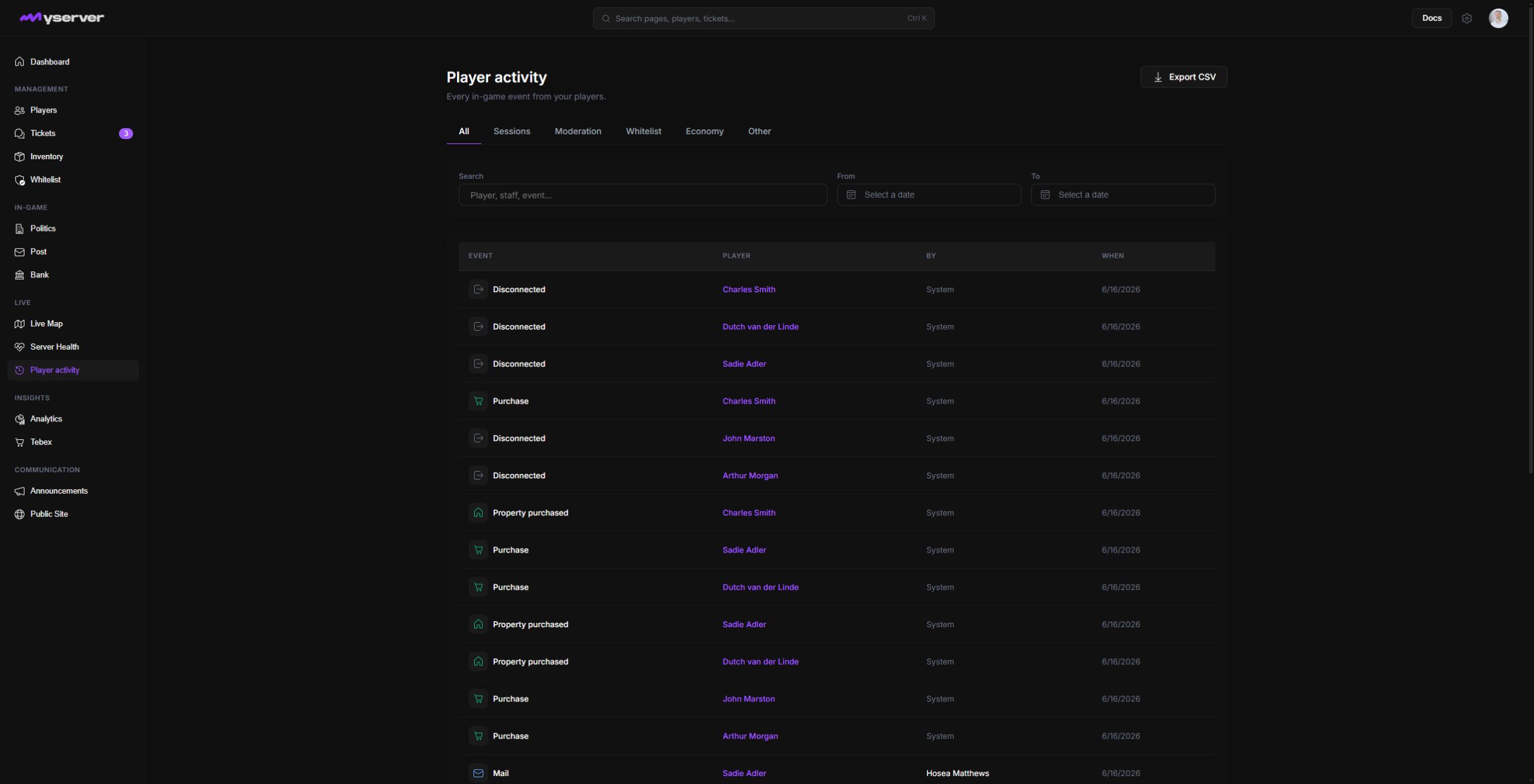Open the Public Site globe icon
This screenshot has width=1534, height=784.
click(x=20, y=514)
